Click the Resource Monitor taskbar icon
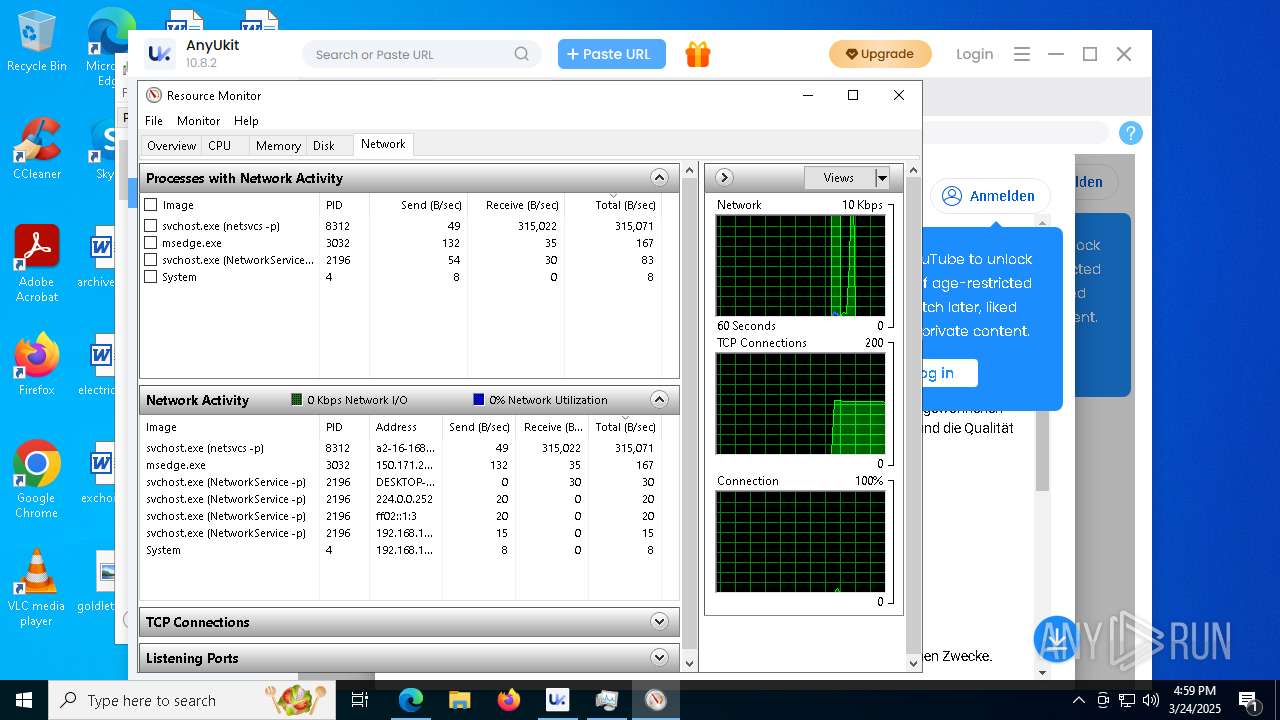Image resolution: width=1280 pixels, height=720 pixels. coord(655,700)
